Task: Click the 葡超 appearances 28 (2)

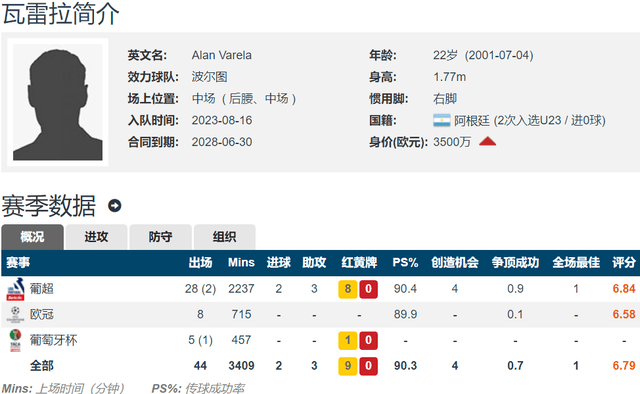Action: coord(200,289)
